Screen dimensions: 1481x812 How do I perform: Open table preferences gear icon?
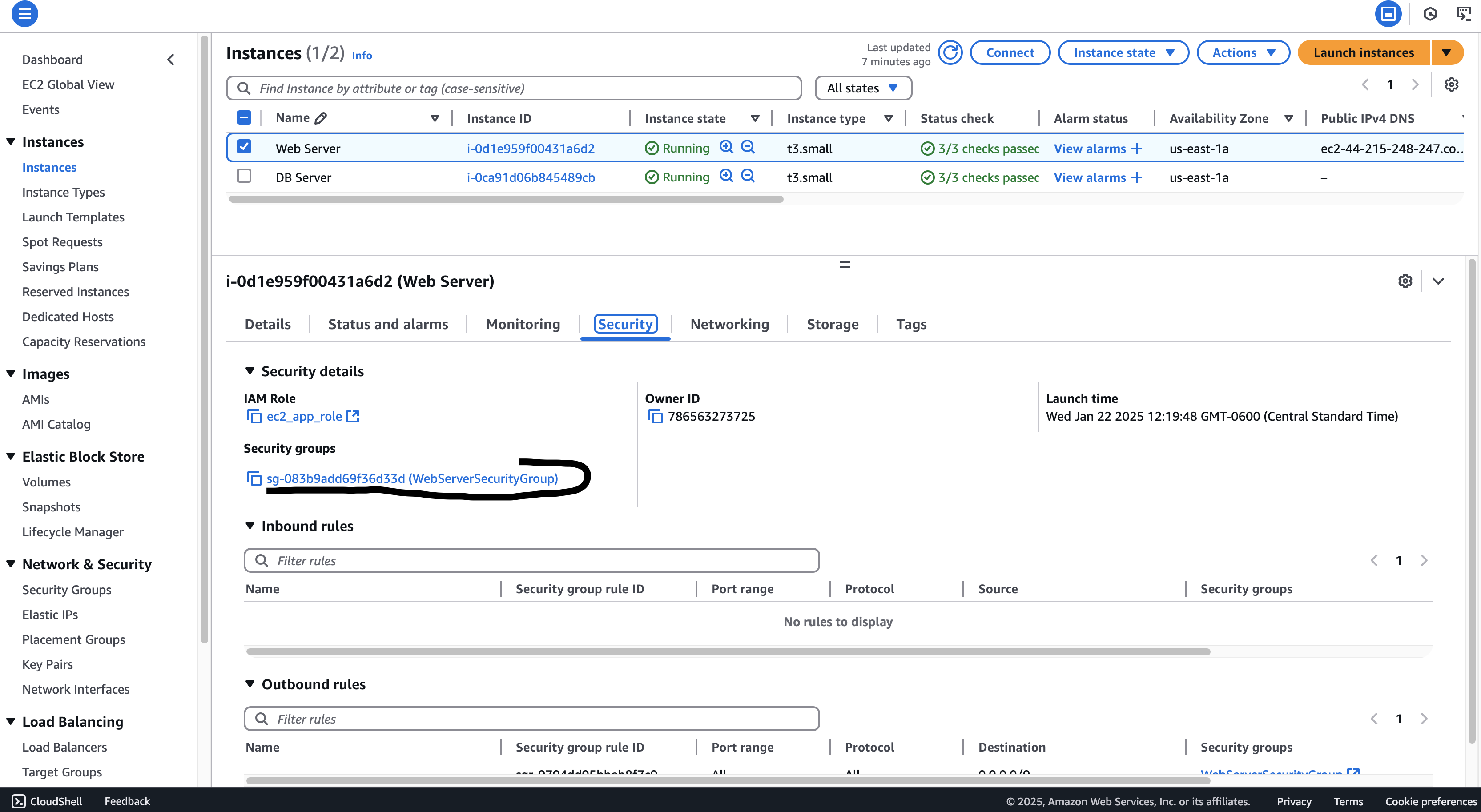pos(1451,85)
